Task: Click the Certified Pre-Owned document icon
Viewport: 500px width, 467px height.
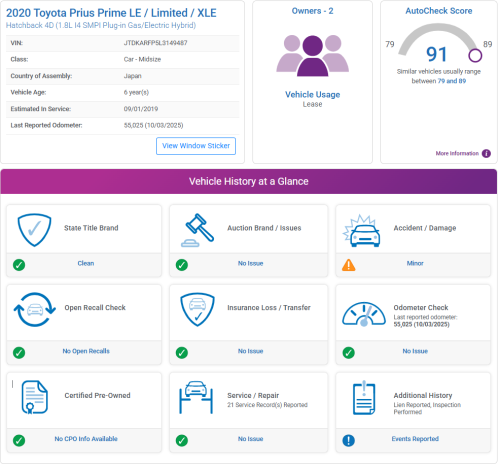Action: pyautogui.click(x=35, y=397)
